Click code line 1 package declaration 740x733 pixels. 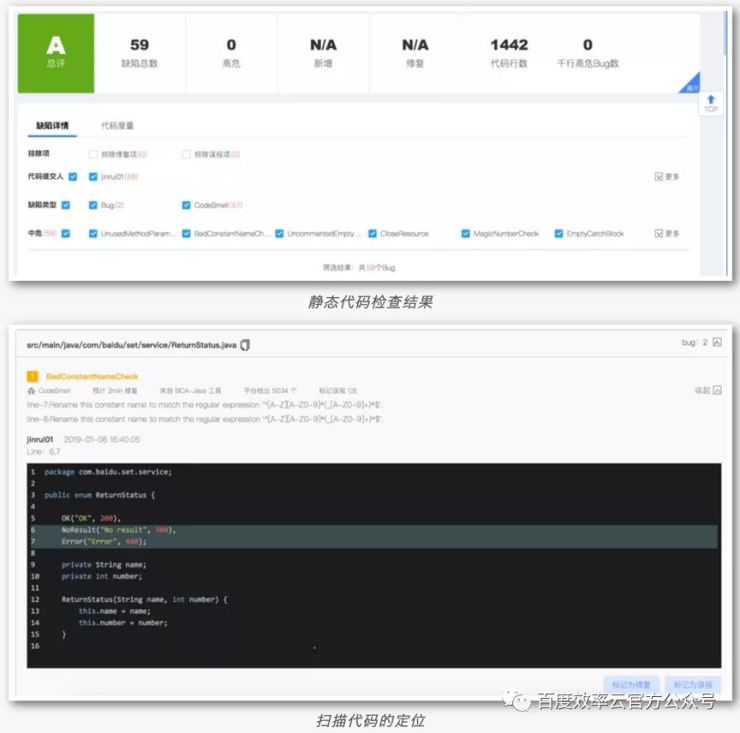108,472
